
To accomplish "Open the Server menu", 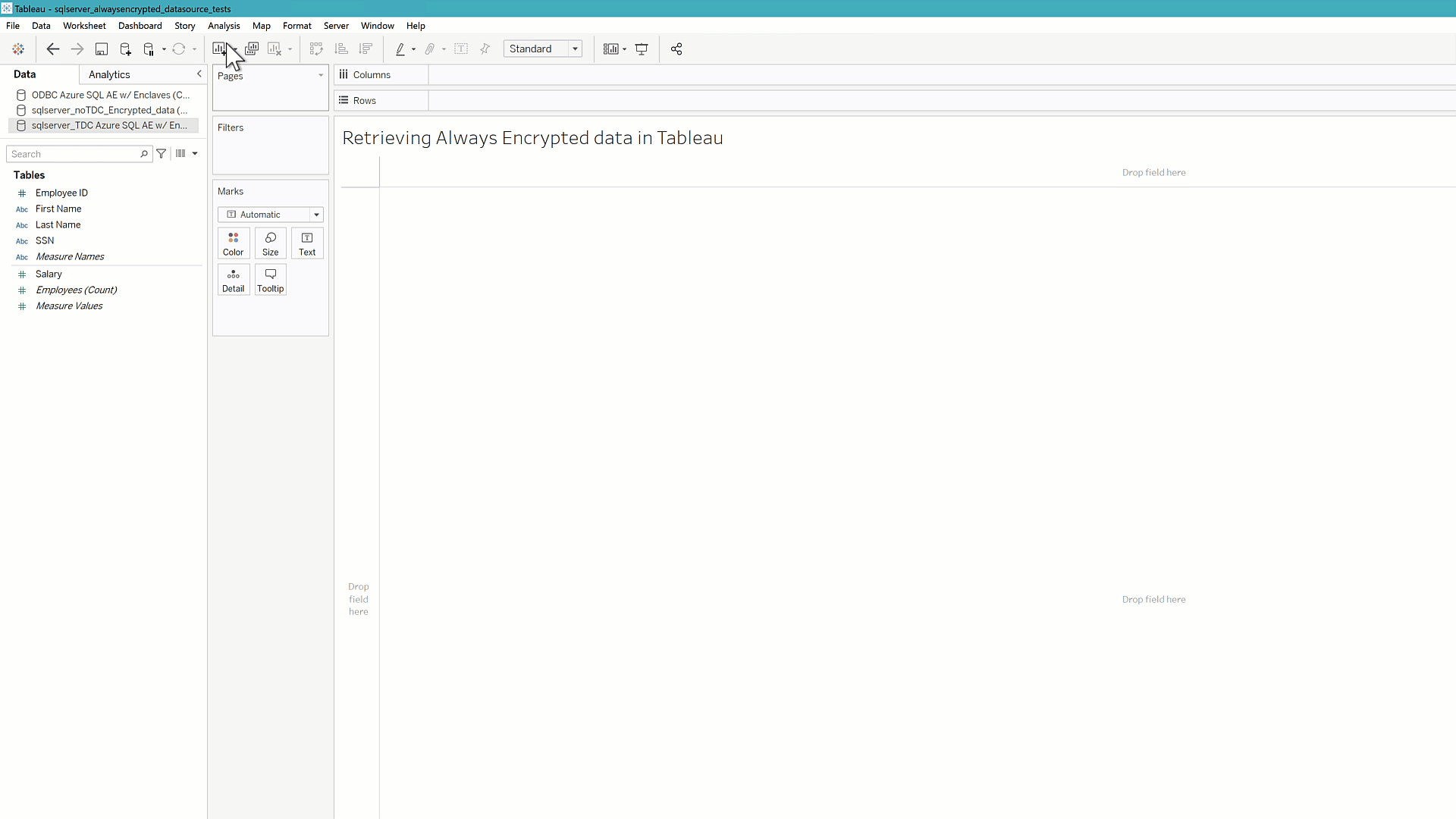I will [x=336, y=26].
